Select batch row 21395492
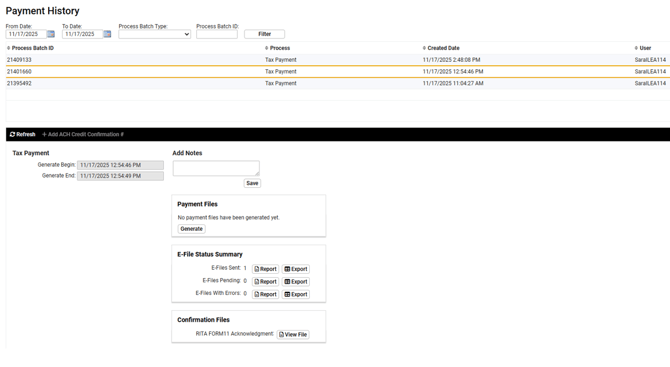The width and height of the screenshot is (670, 367). coord(338,83)
